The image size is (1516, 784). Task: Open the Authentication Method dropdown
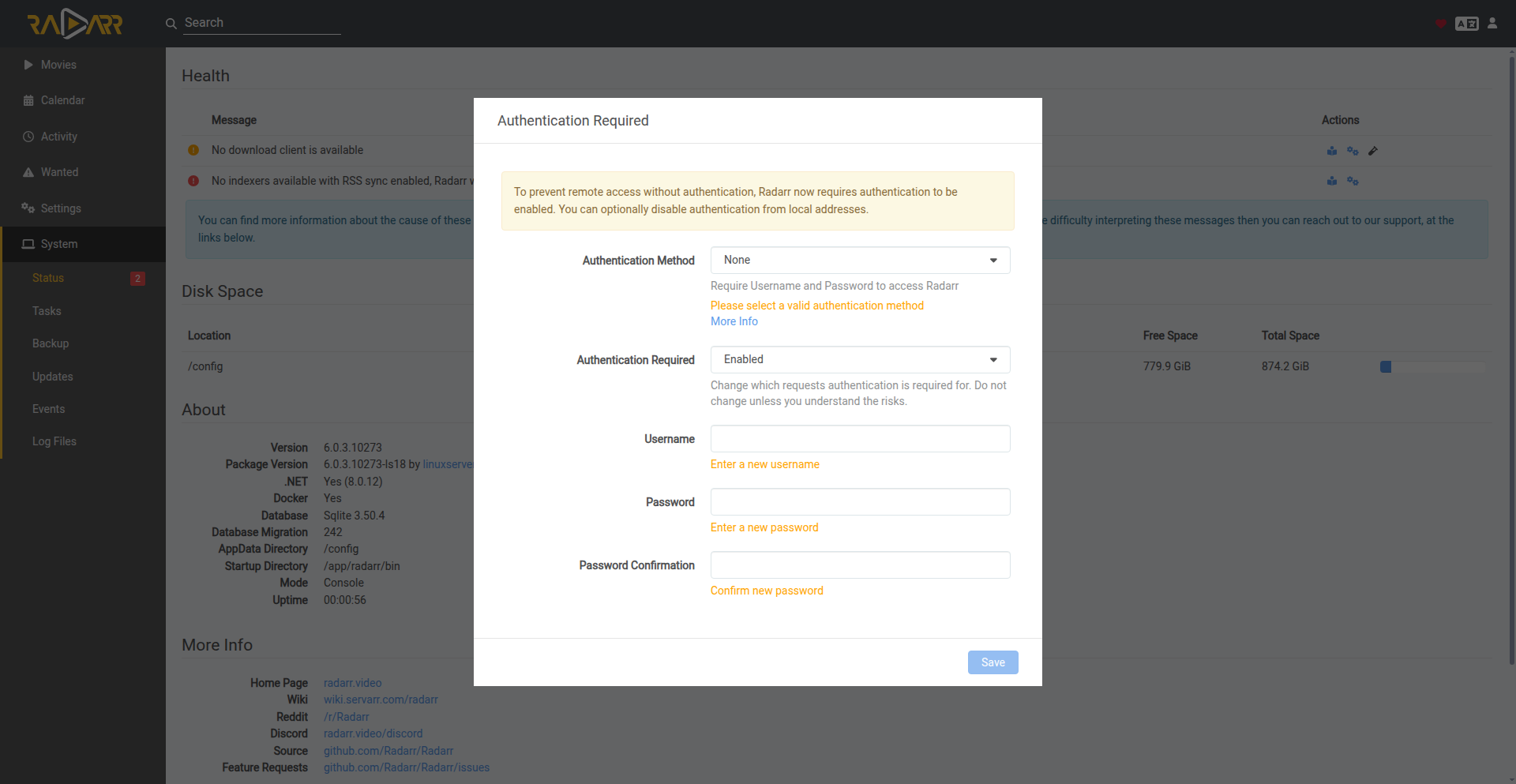tap(860, 261)
